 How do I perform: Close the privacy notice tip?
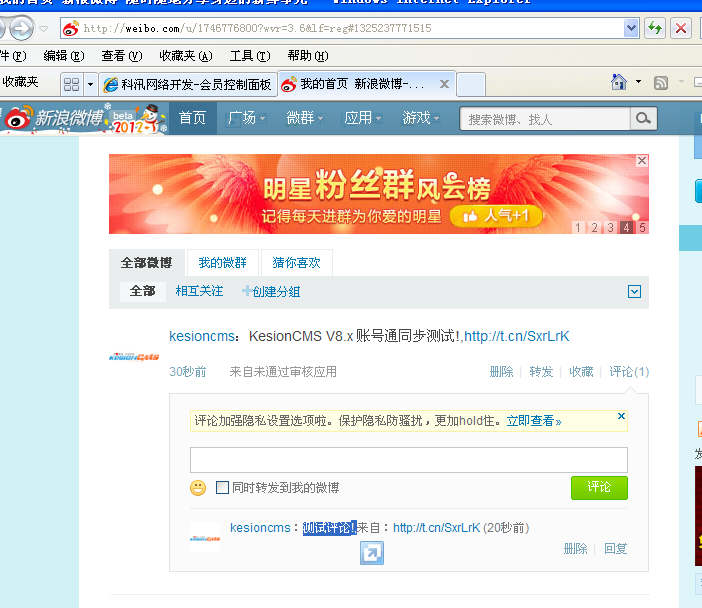point(621,416)
